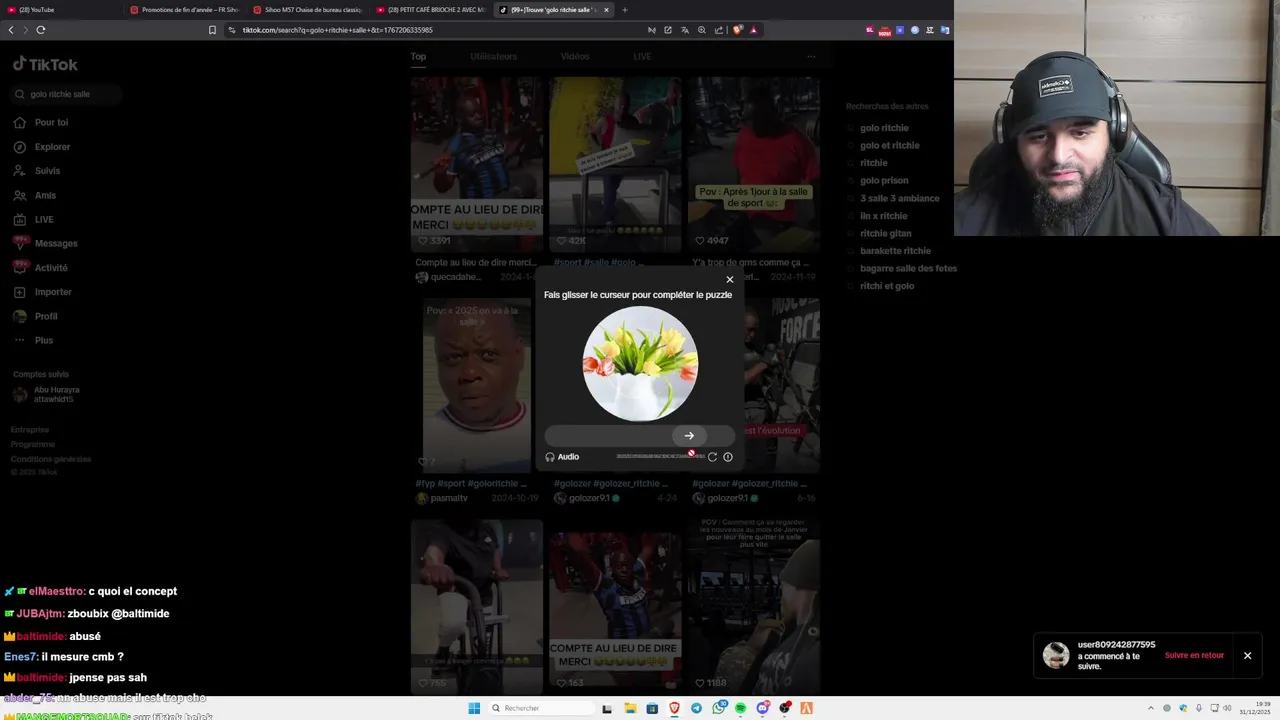Open video with 4947 likes
Viewport: 1280px width, 720px height.
[753, 164]
